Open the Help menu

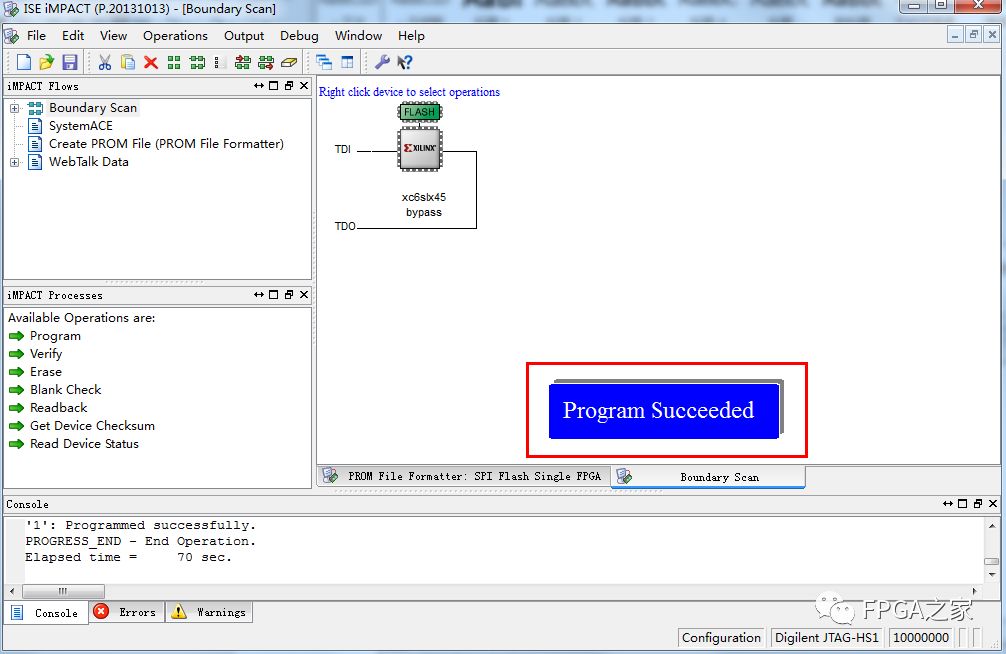pos(411,36)
